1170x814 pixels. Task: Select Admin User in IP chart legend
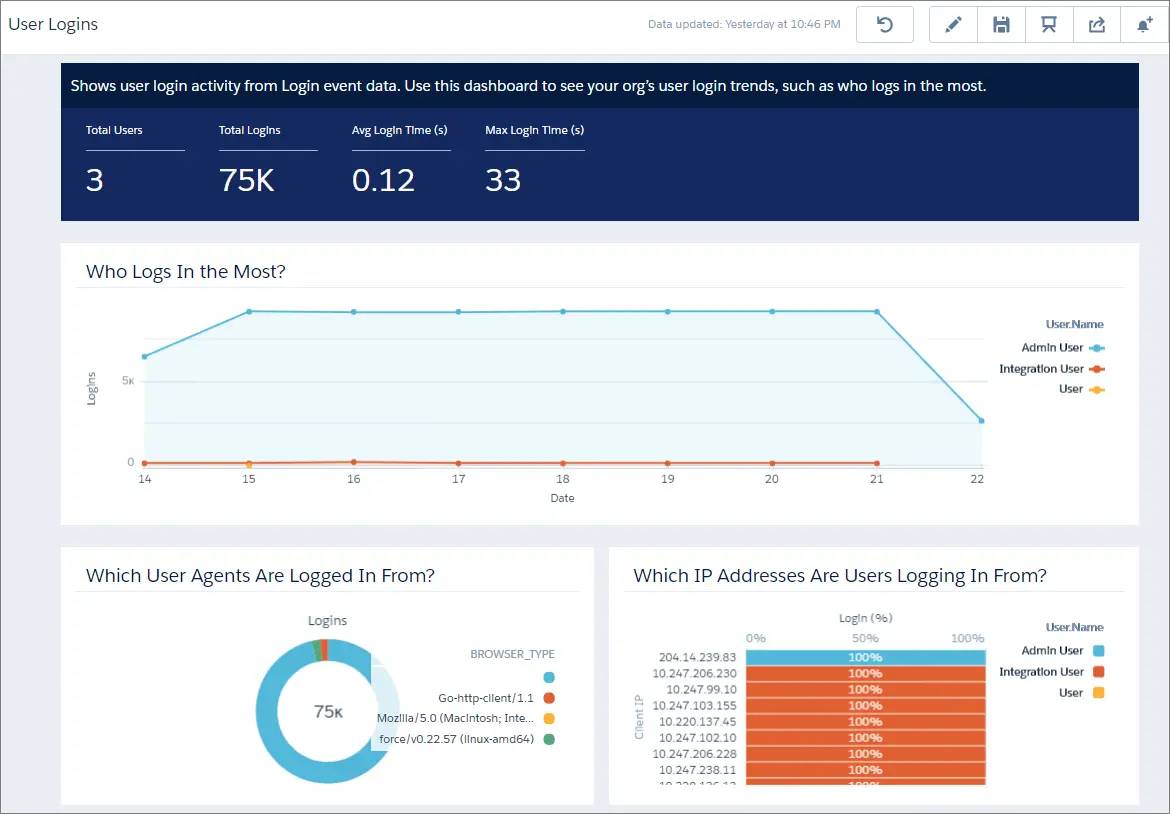point(1063,651)
